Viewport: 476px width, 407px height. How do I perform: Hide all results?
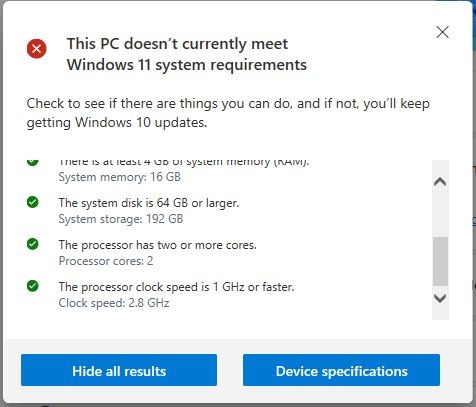coord(119,370)
